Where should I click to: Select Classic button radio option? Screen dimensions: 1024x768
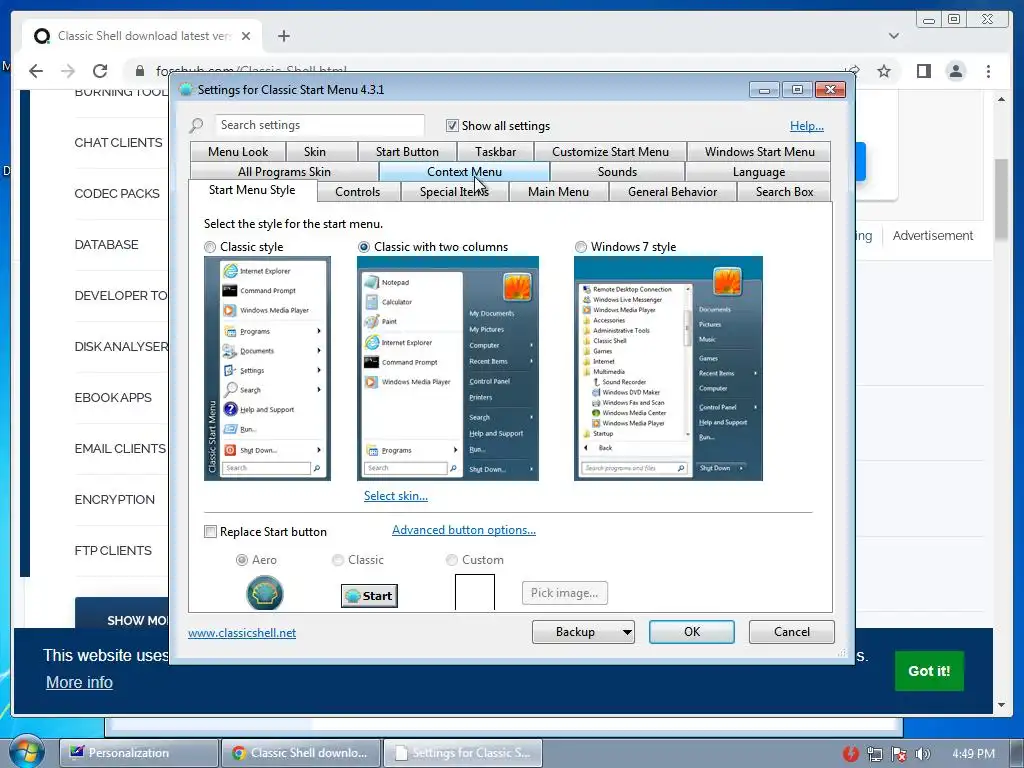338,560
